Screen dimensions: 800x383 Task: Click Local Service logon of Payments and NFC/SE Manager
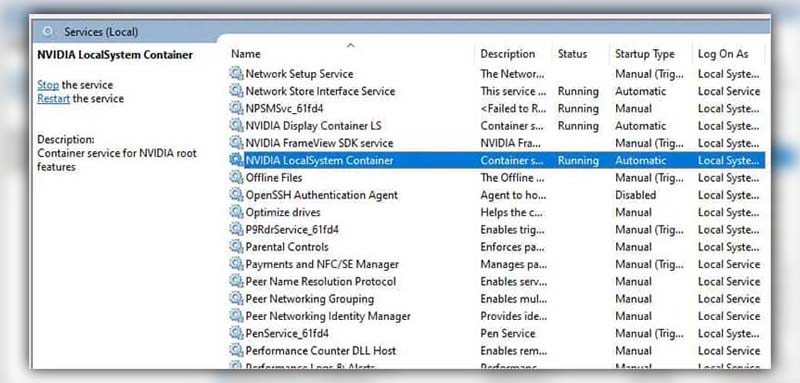tap(729, 265)
